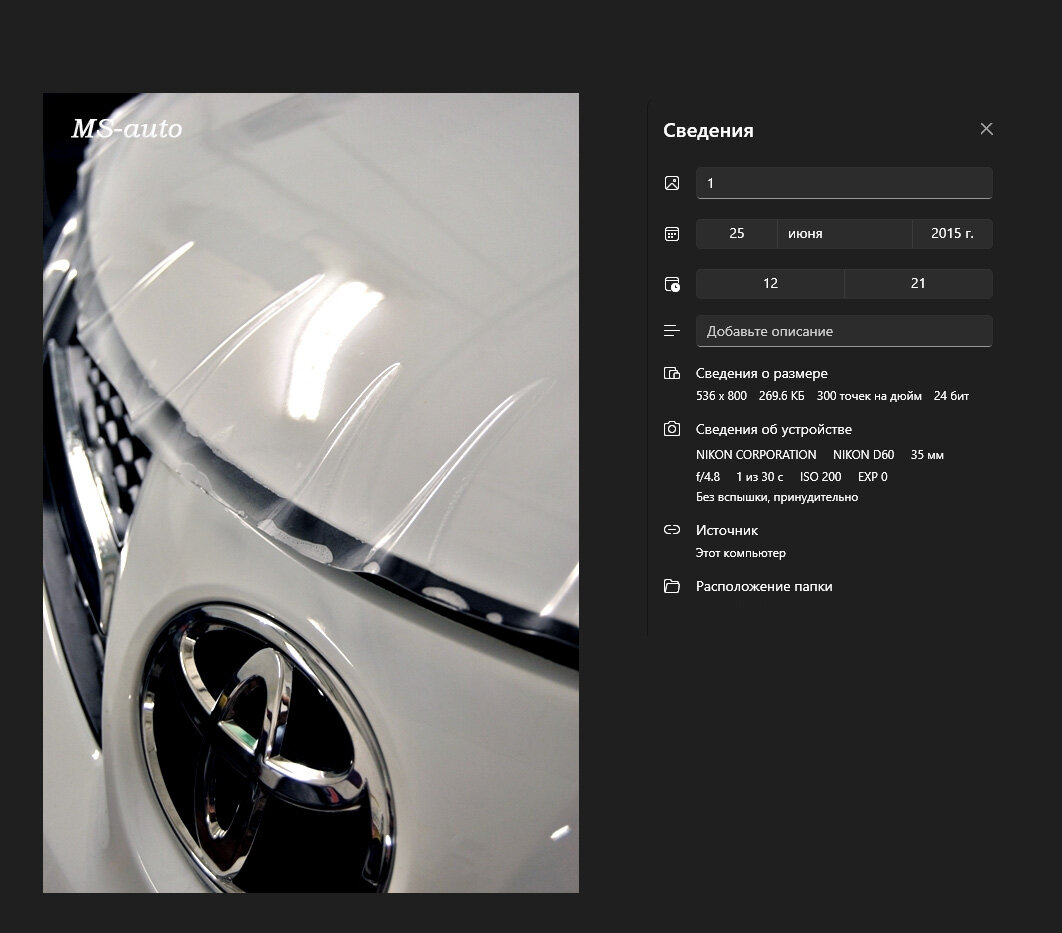Click the Этот компьютер source text
Screen dimensions: 1062x933
click(x=740, y=552)
